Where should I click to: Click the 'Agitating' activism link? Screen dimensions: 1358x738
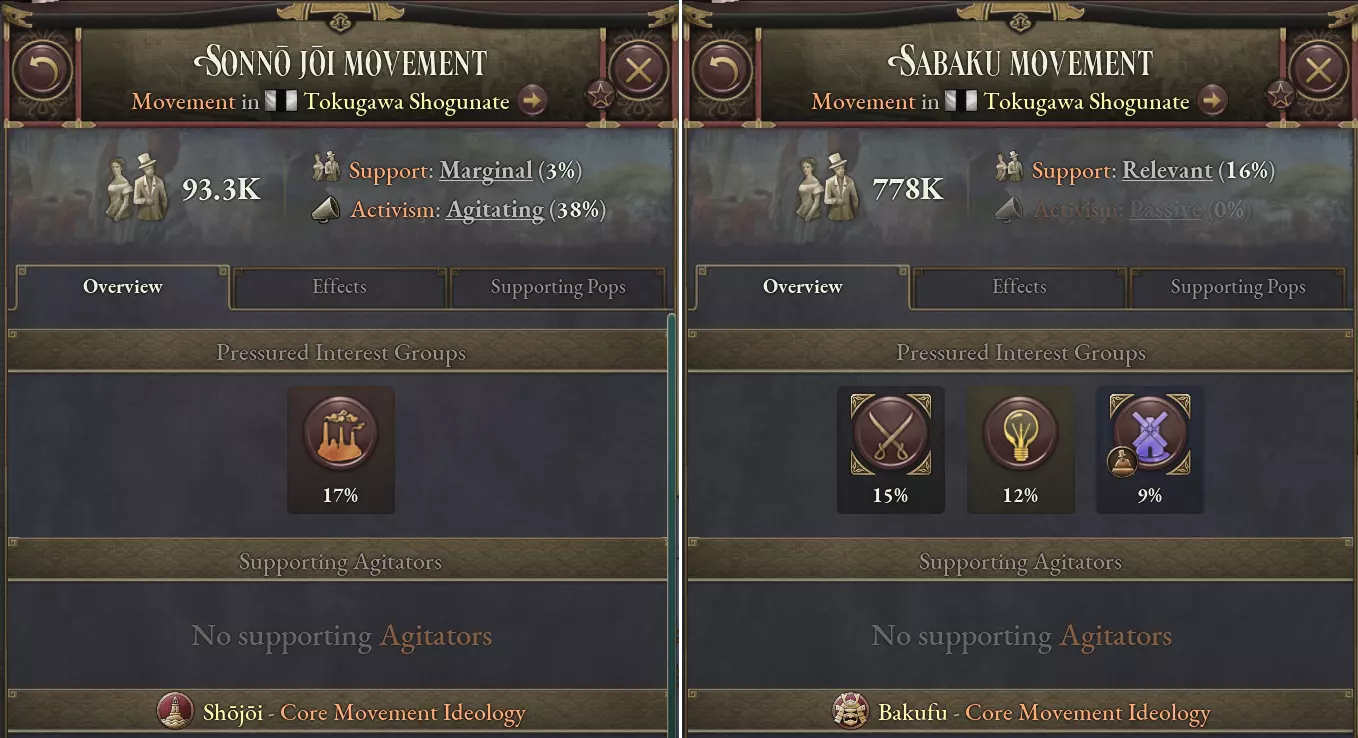point(494,210)
